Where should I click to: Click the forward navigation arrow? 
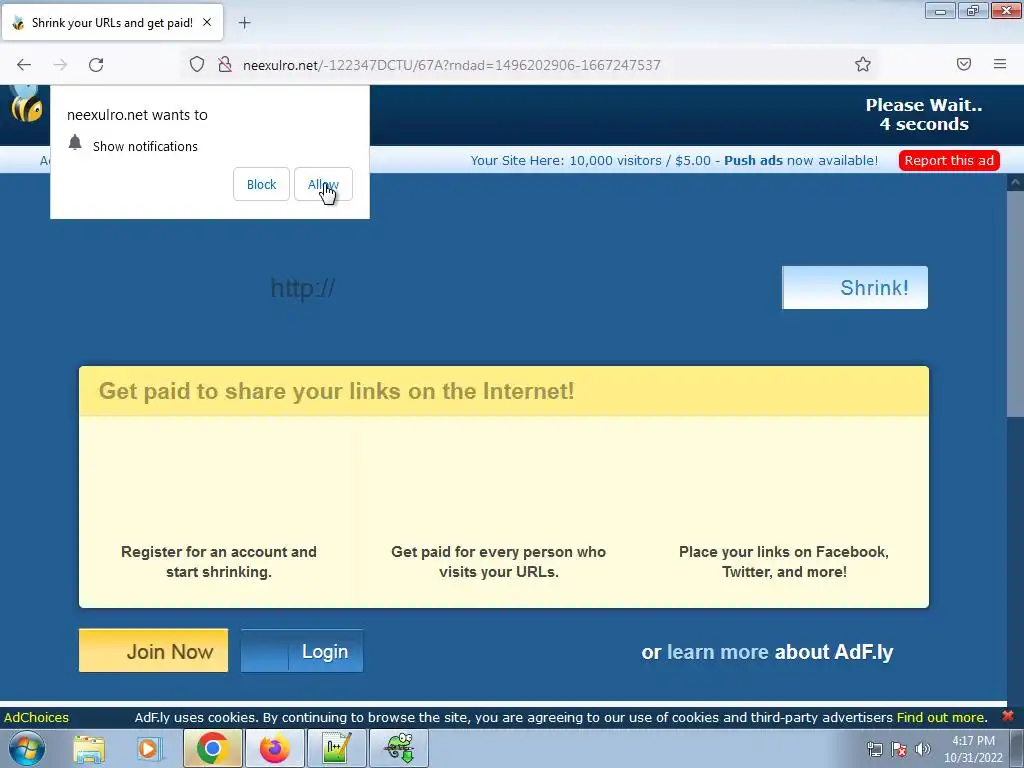click(60, 65)
